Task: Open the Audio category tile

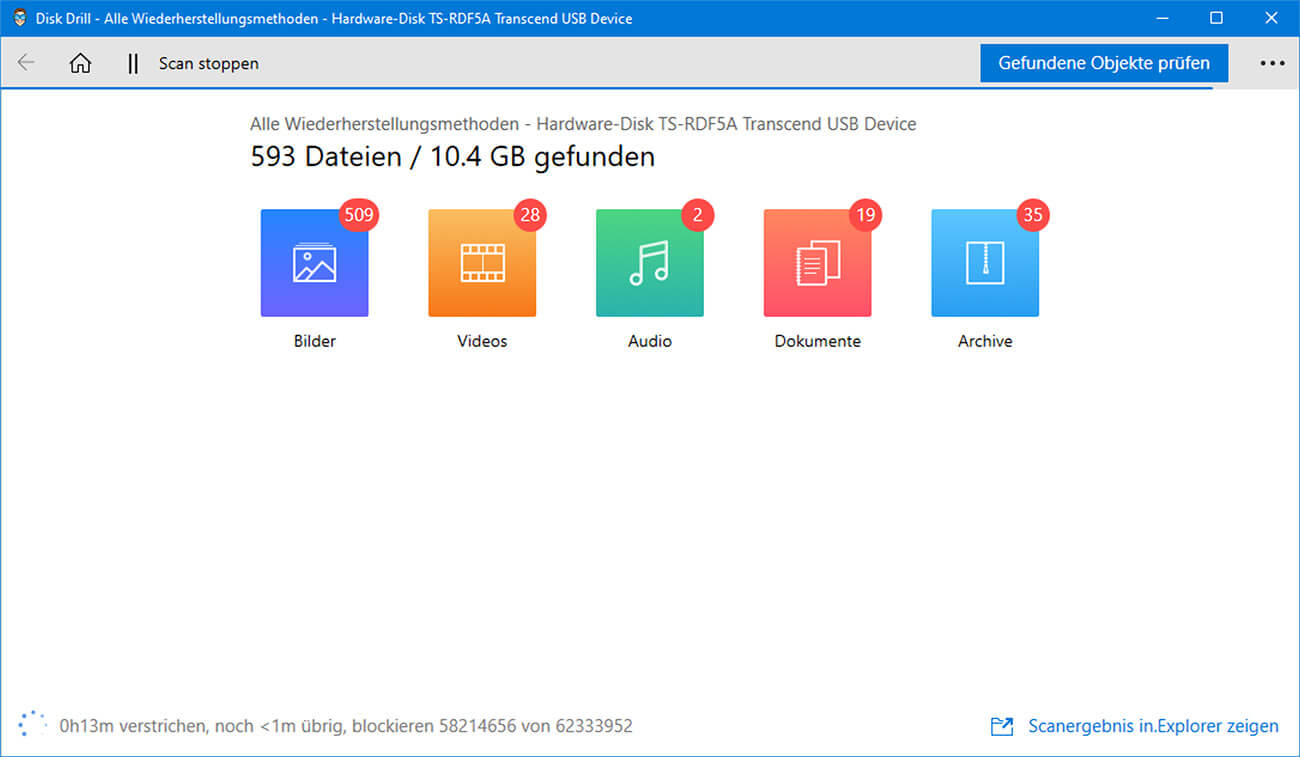Action: tap(650, 263)
